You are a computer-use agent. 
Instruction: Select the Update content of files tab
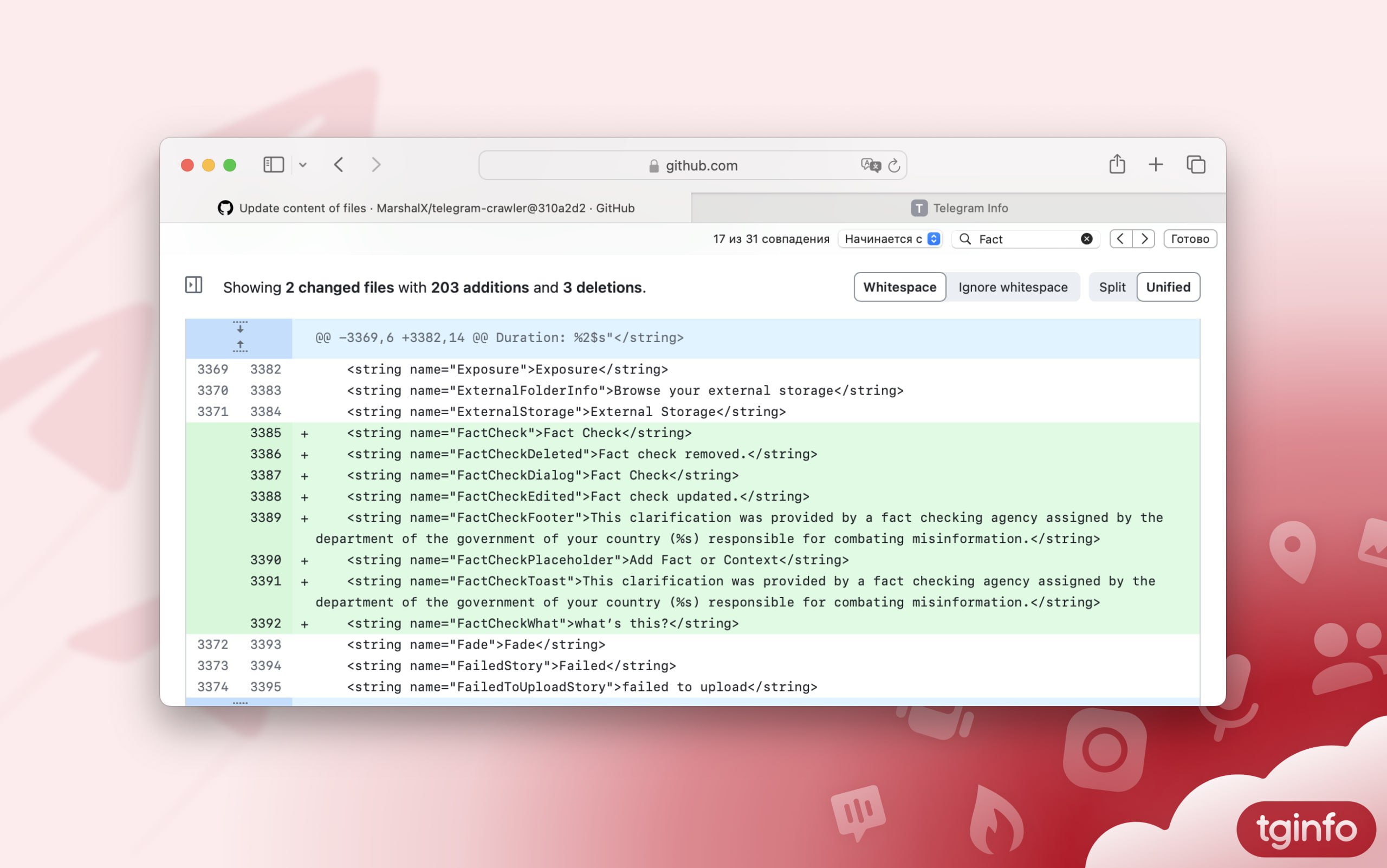pyautogui.click(x=426, y=208)
